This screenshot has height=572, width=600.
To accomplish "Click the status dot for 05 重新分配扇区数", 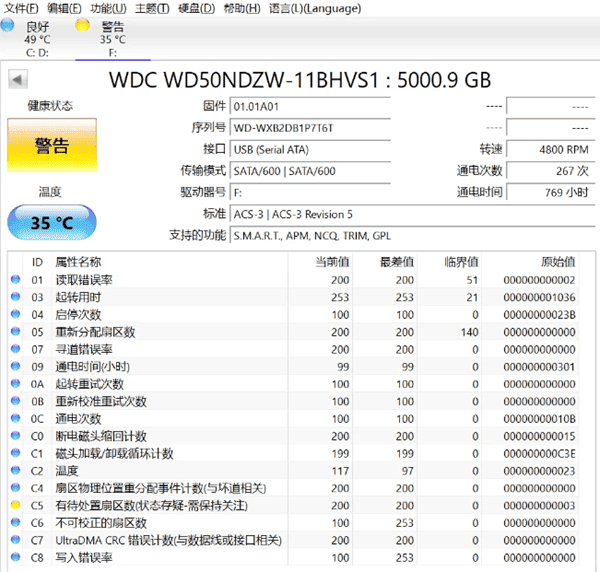I will pyautogui.click(x=16, y=331).
